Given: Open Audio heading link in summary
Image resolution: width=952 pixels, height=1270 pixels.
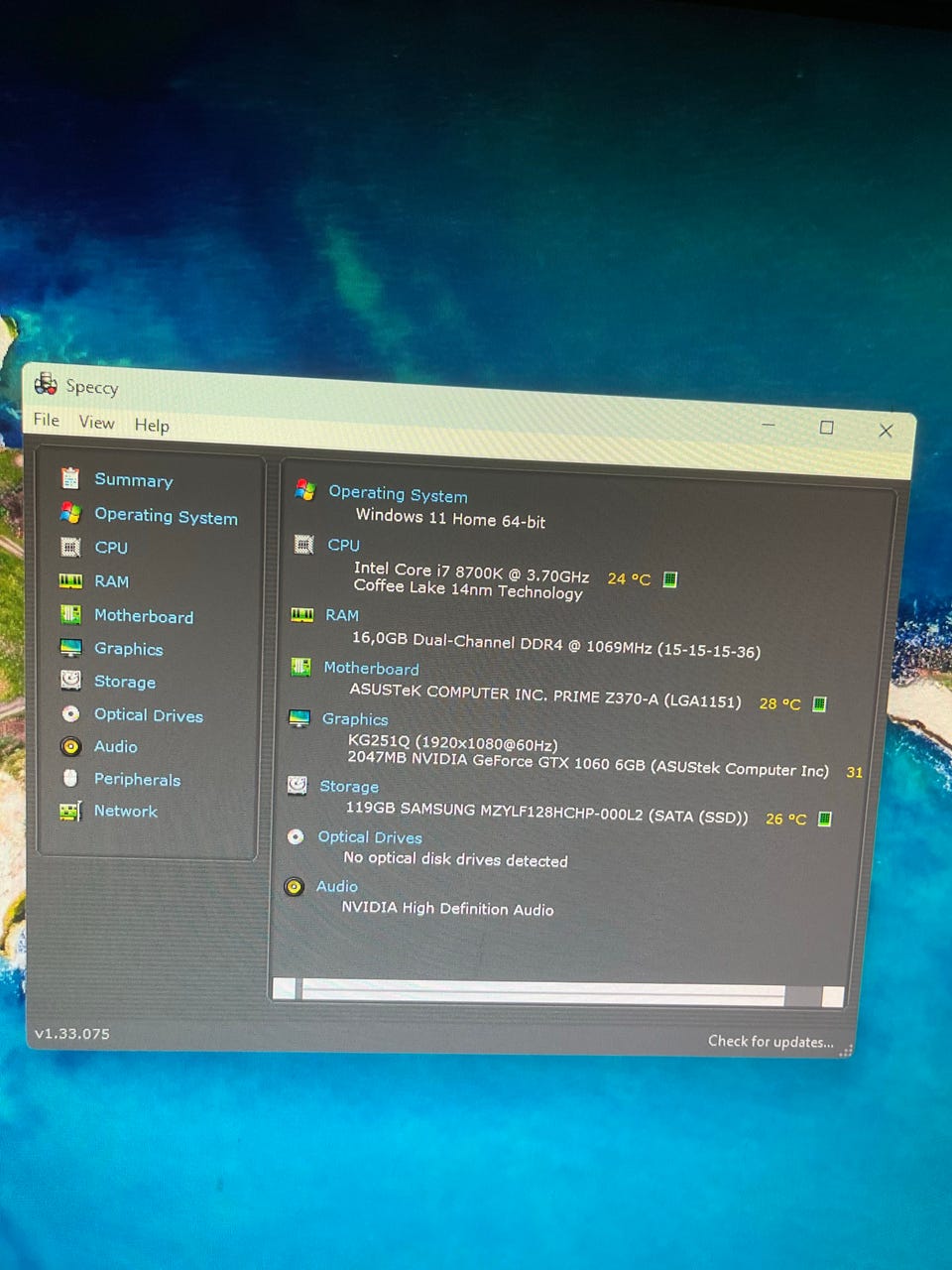Looking at the screenshot, I should pos(337,886).
